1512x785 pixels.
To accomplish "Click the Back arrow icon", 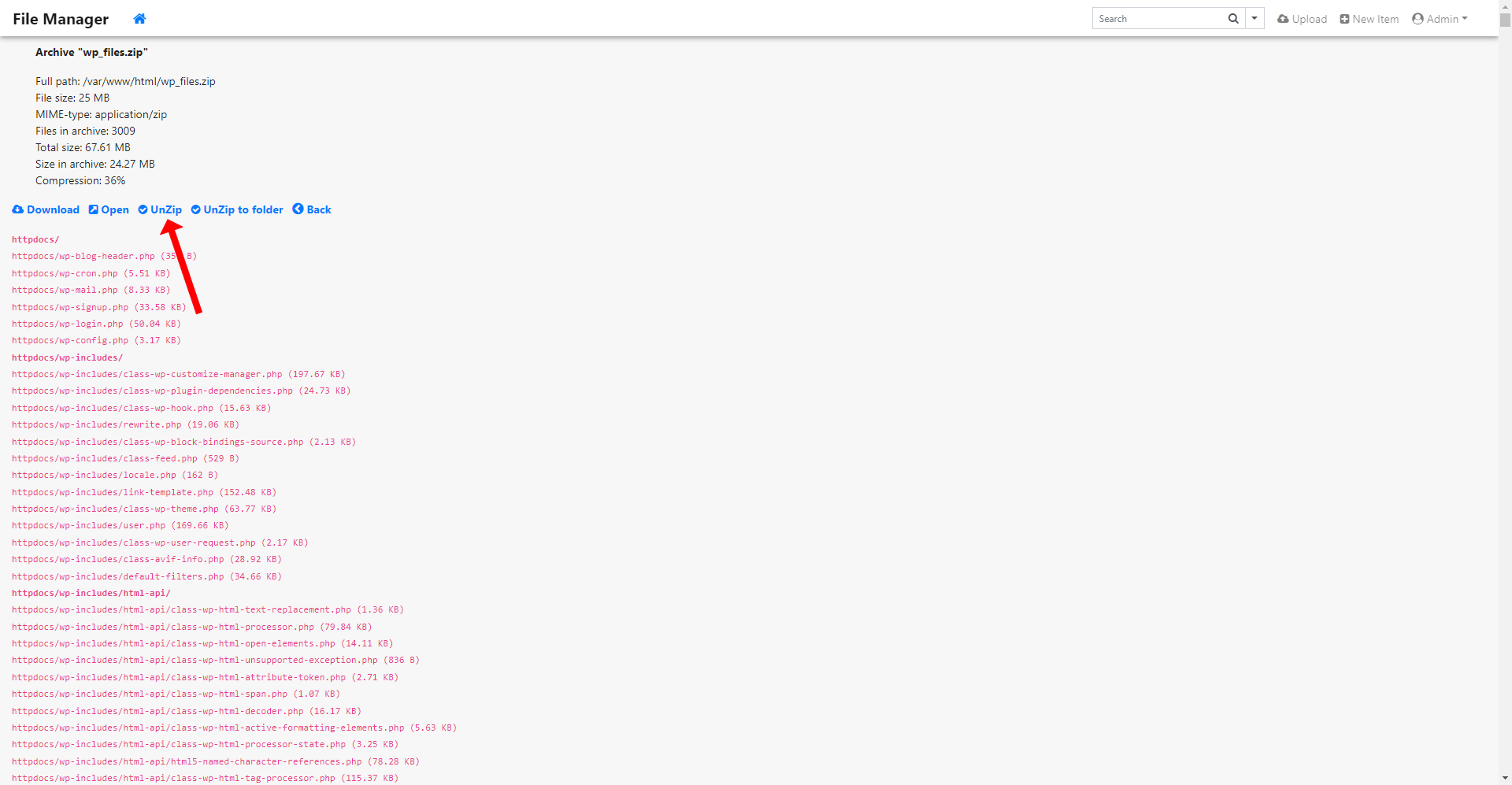I will (x=298, y=209).
